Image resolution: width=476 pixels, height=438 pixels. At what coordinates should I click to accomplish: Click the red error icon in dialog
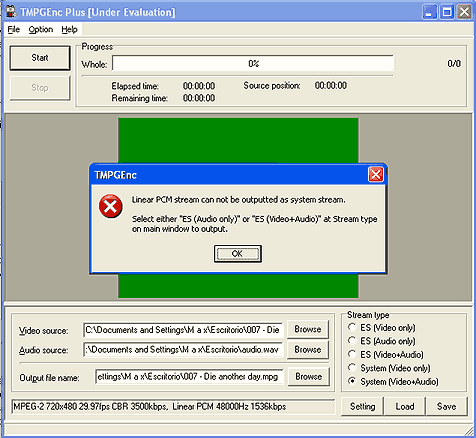(111, 206)
